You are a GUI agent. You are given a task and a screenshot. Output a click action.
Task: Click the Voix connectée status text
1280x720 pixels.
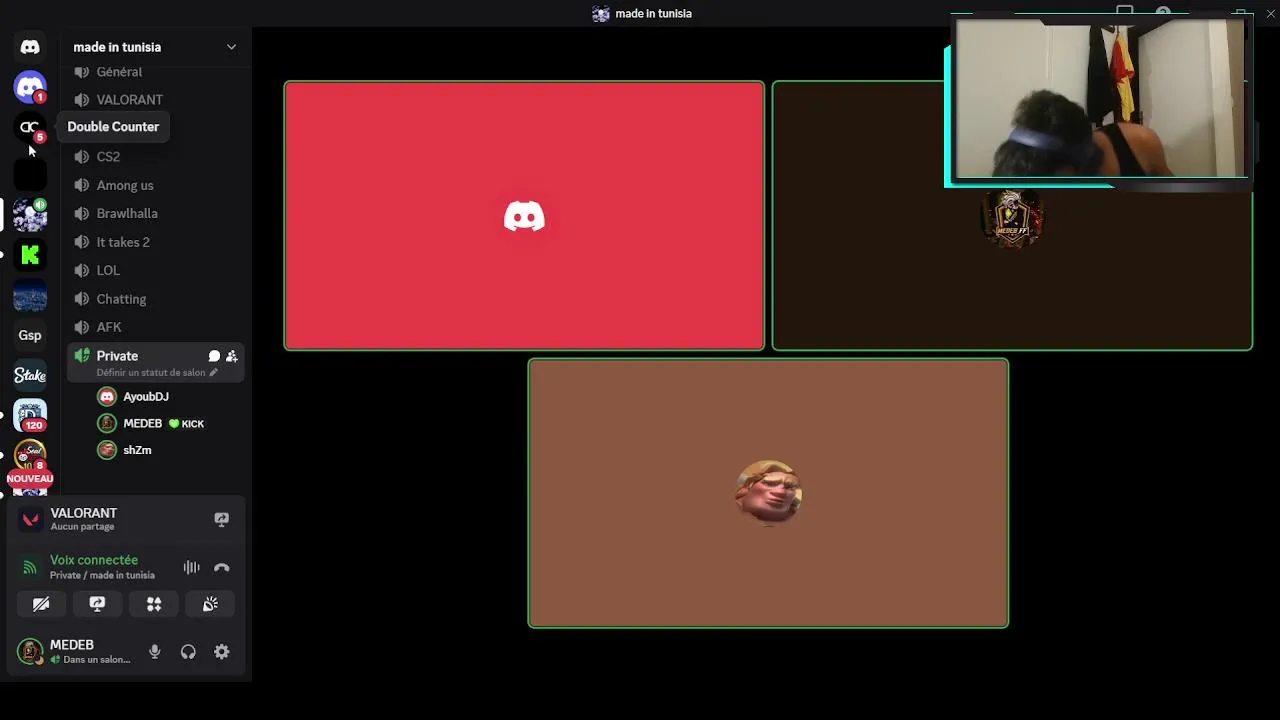click(94, 560)
